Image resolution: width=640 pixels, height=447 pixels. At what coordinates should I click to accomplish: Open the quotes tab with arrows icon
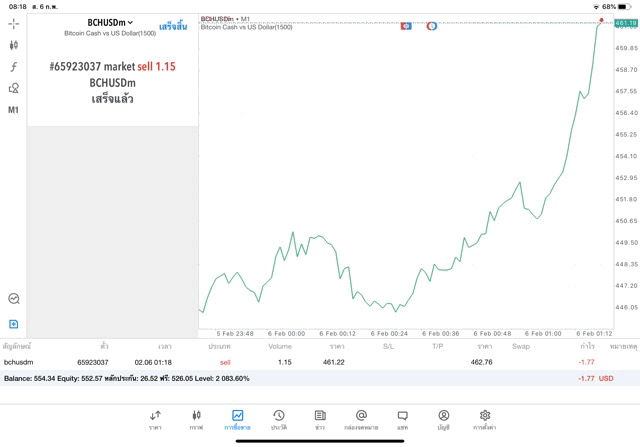[x=155, y=420]
